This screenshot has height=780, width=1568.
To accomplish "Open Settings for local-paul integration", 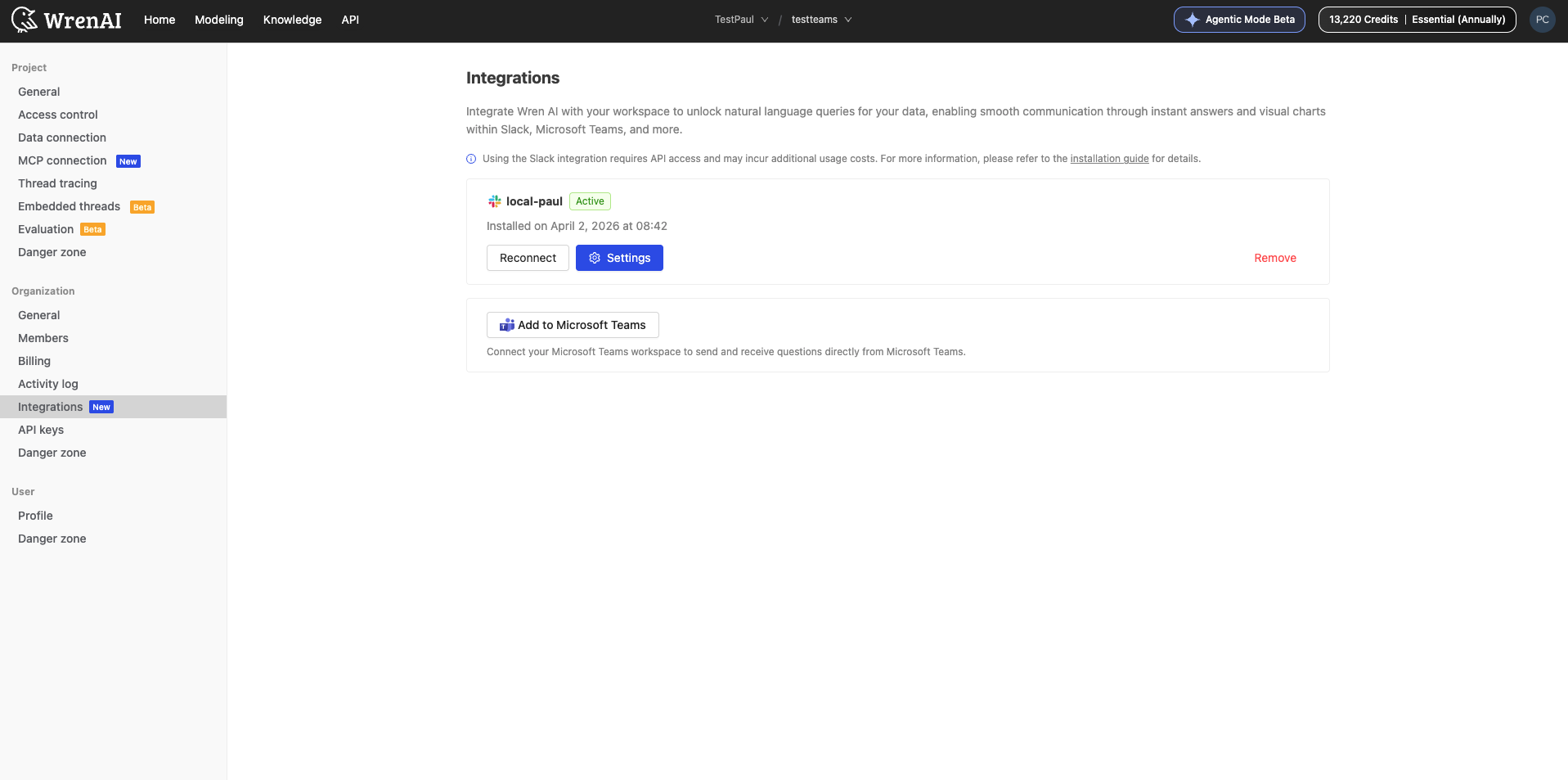I will point(619,258).
